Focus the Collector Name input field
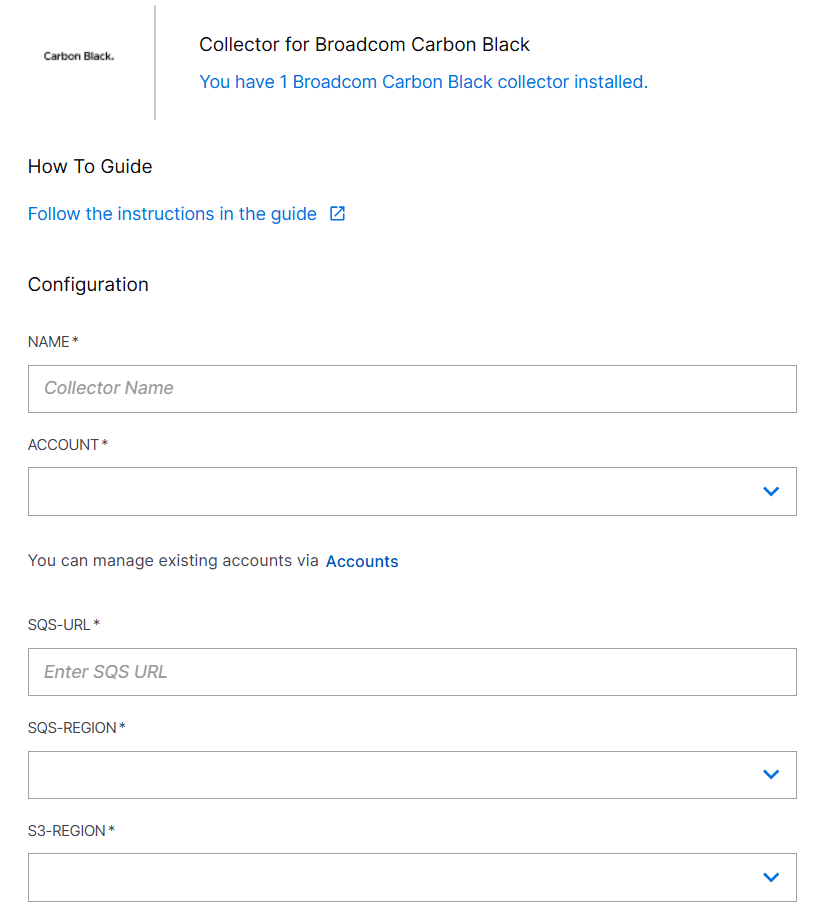 (412, 388)
